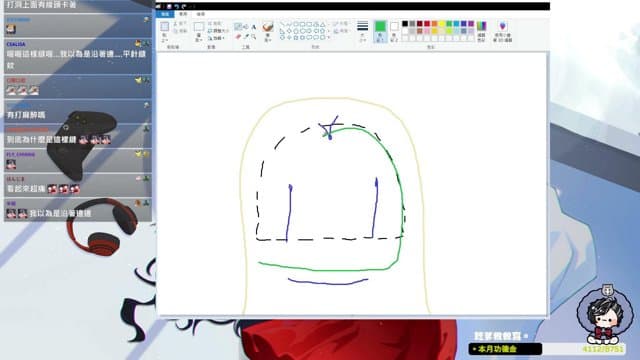Choose the lime palette color in second row
640x360 pixels.
[449, 31]
